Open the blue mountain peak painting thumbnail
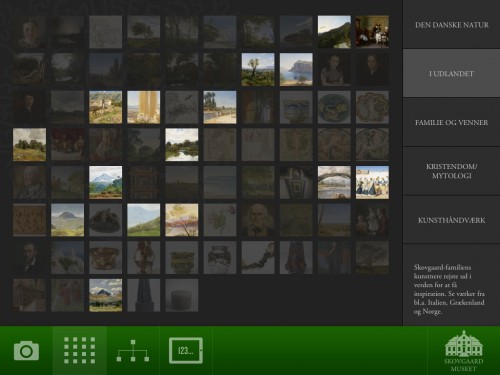This screenshot has width=500, height=375. click(x=106, y=182)
